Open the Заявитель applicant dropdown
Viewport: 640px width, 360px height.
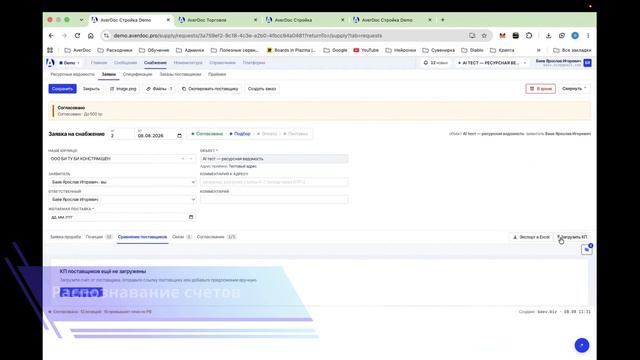tap(122, 182)
